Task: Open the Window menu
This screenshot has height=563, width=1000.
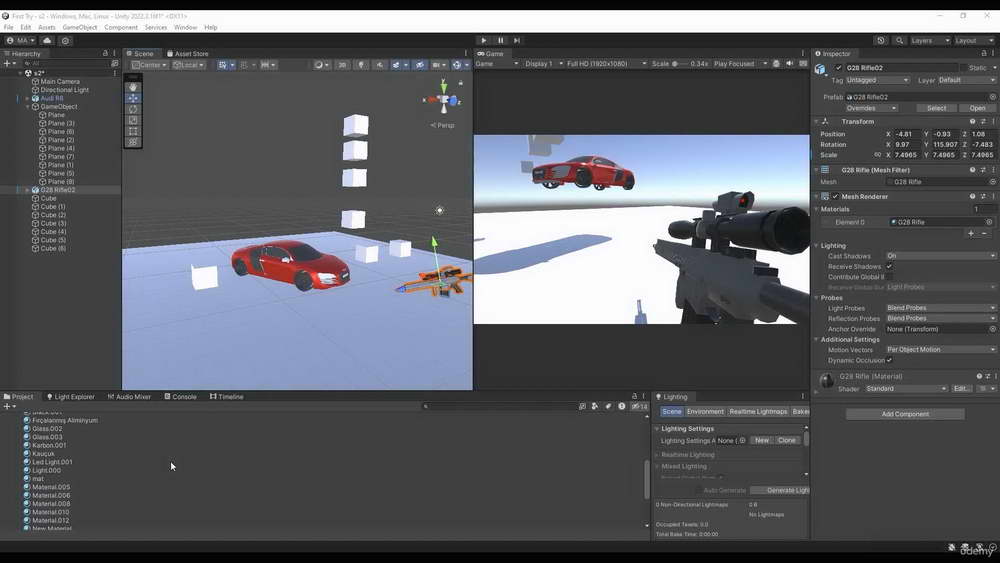Action: coord(185,27)
